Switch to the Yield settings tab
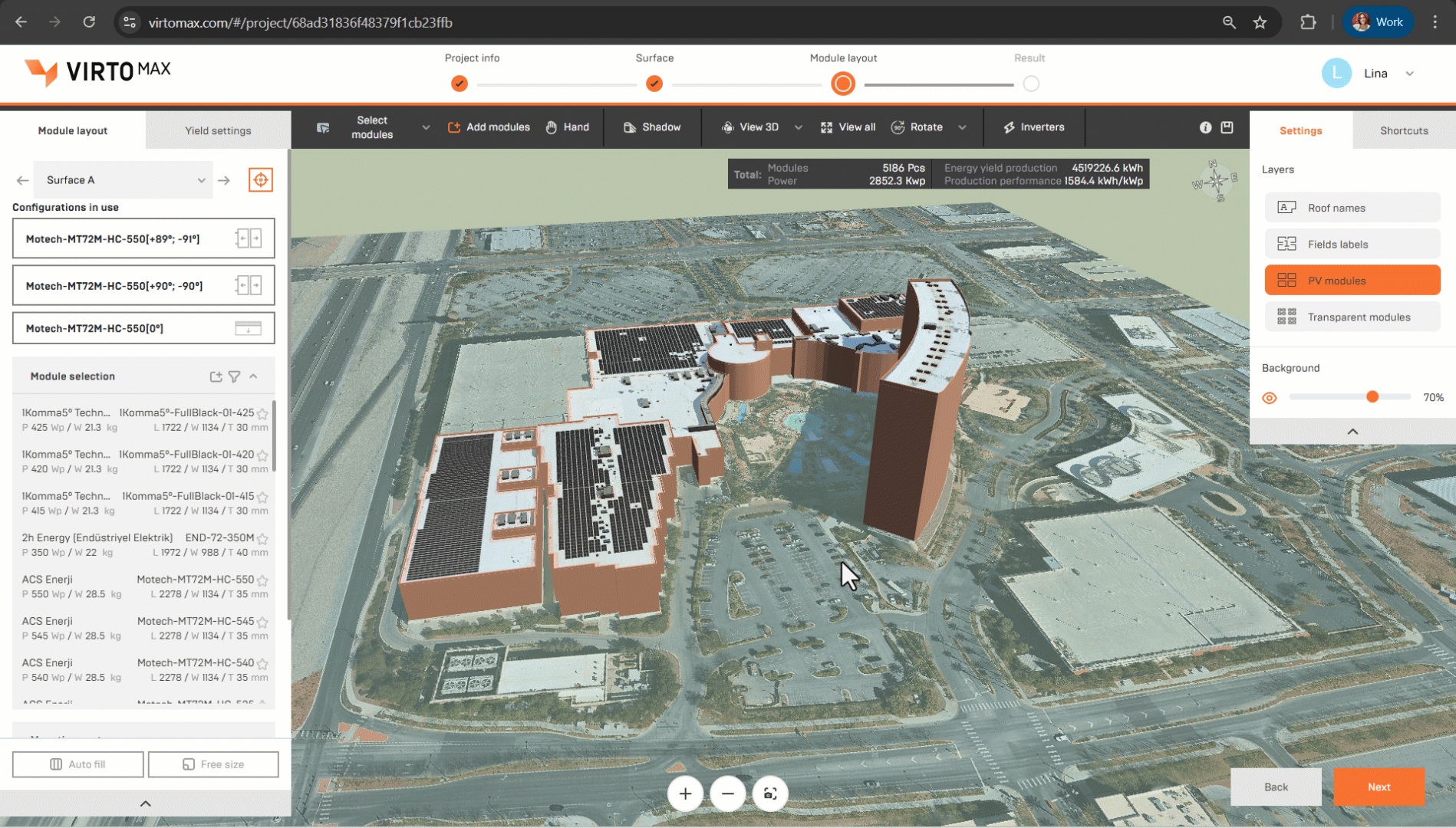The width and height of the screenshot is (1456, 828). click(x=218, y=131)
